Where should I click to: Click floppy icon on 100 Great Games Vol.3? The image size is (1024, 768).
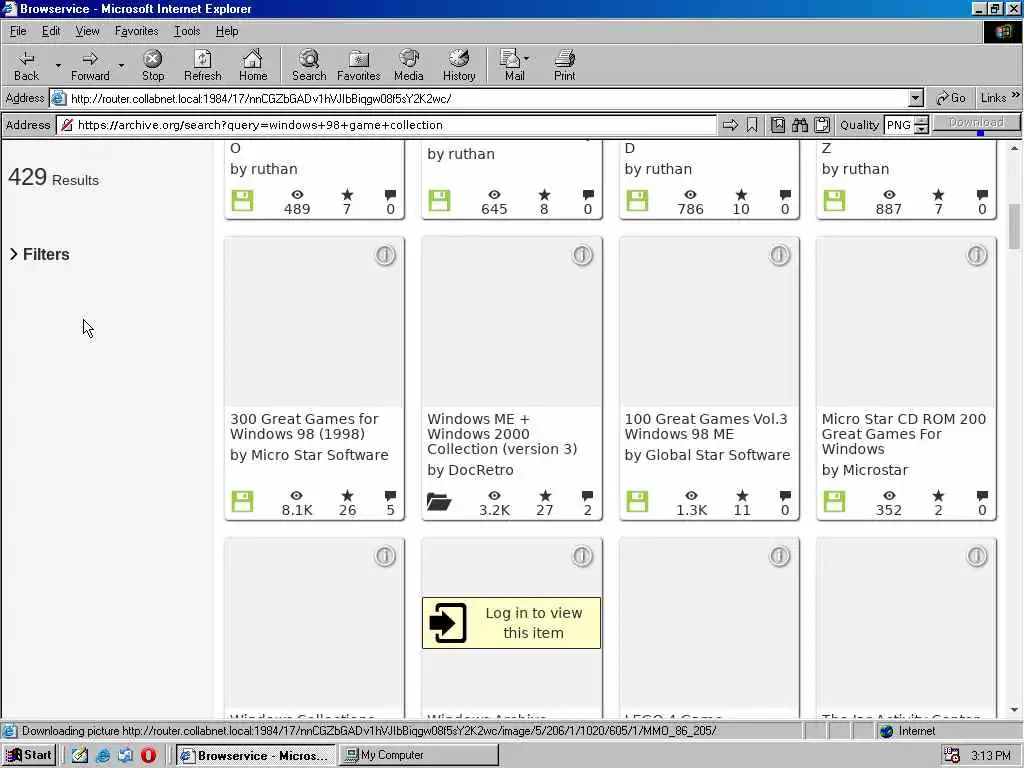[x=637, y=502]
